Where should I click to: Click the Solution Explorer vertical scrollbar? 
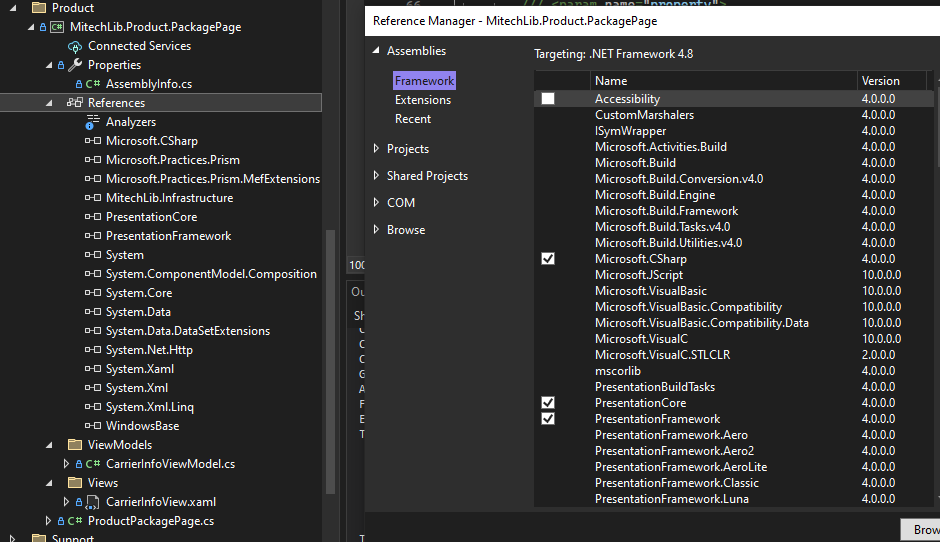click(331, 300)
